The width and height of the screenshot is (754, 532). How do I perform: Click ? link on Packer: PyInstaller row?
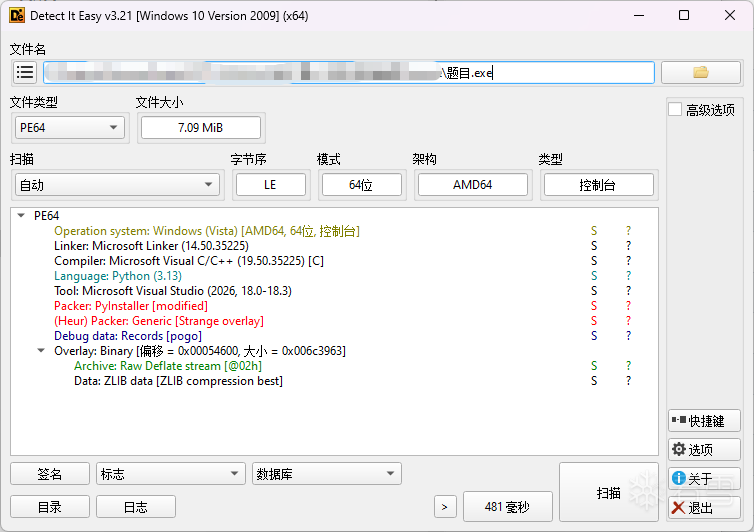point(628,306)
